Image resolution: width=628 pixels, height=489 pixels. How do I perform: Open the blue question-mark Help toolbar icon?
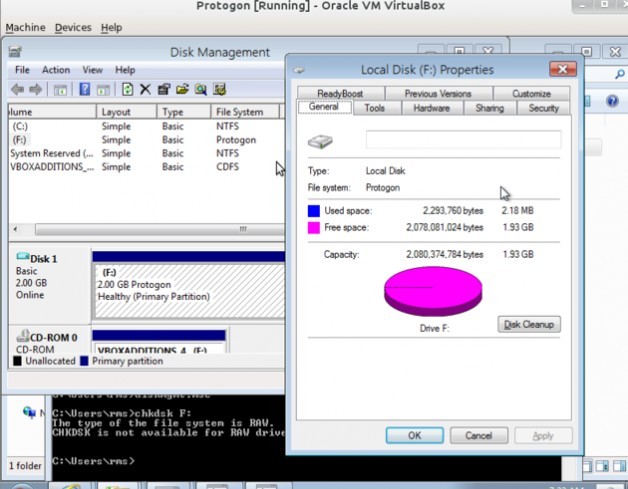point(85,89)
